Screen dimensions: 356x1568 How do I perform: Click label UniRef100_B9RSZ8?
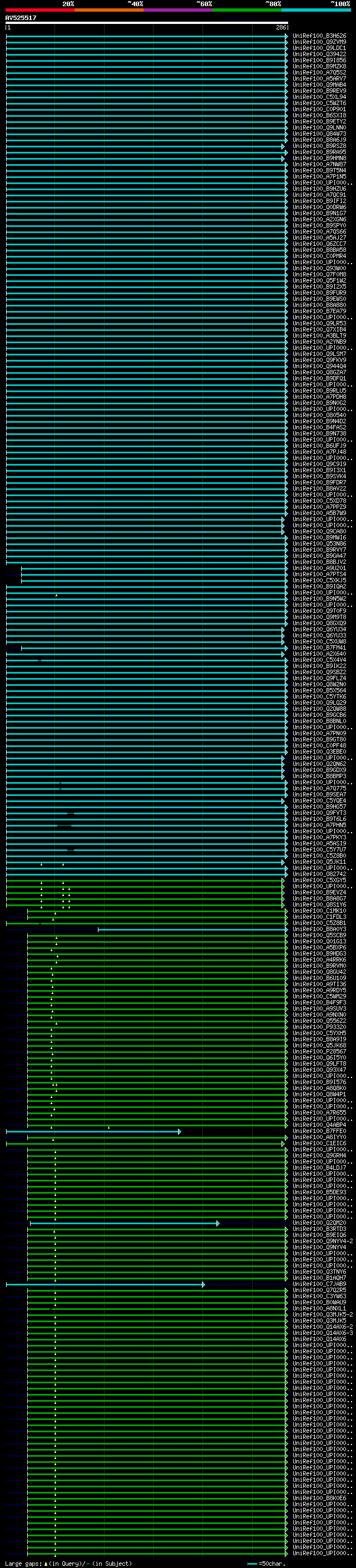[319, 146]
